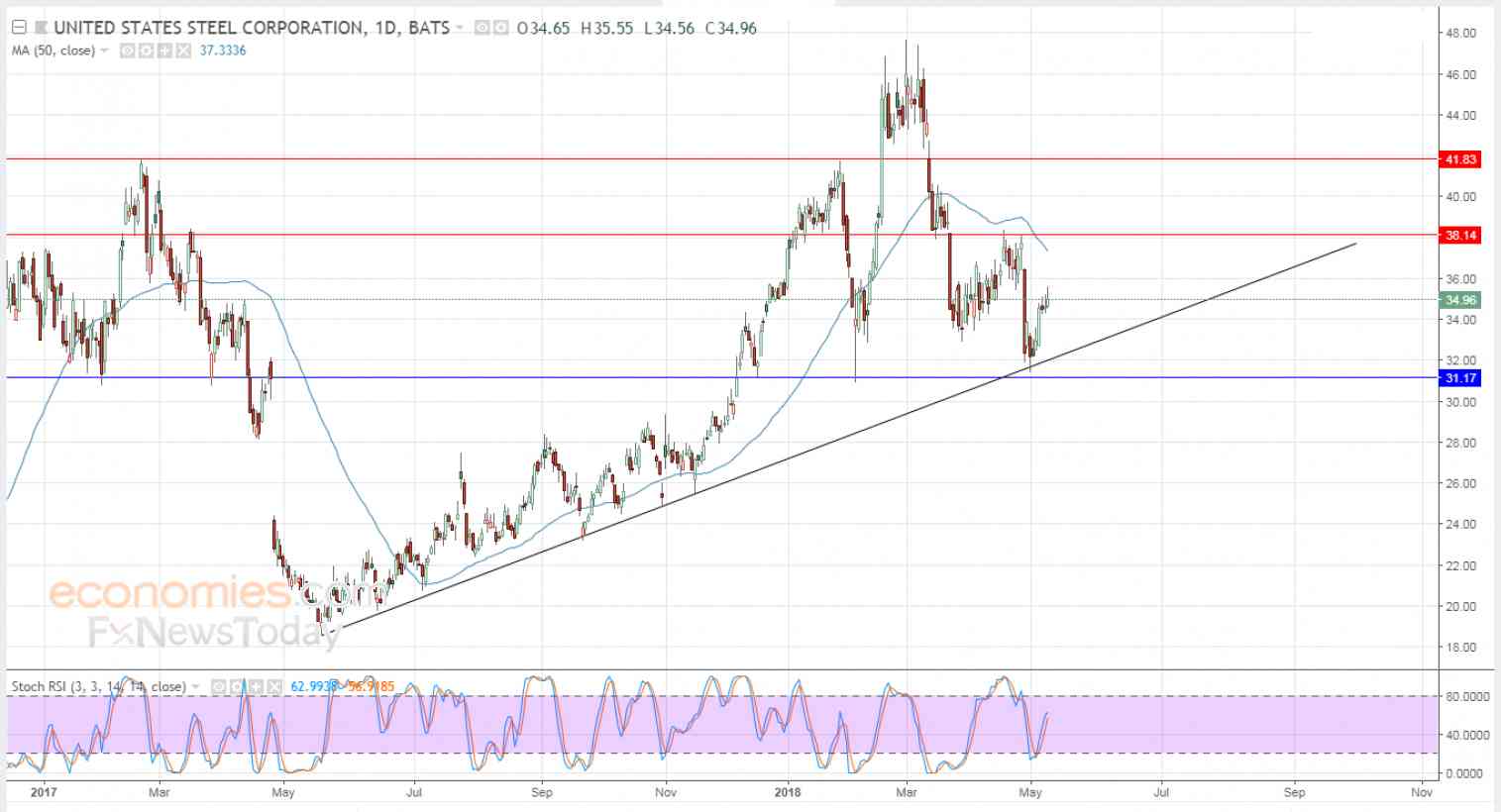Click the open price O34.65
The height and width of the screenshot is (812, 1501).
click(x=544, y=28)
